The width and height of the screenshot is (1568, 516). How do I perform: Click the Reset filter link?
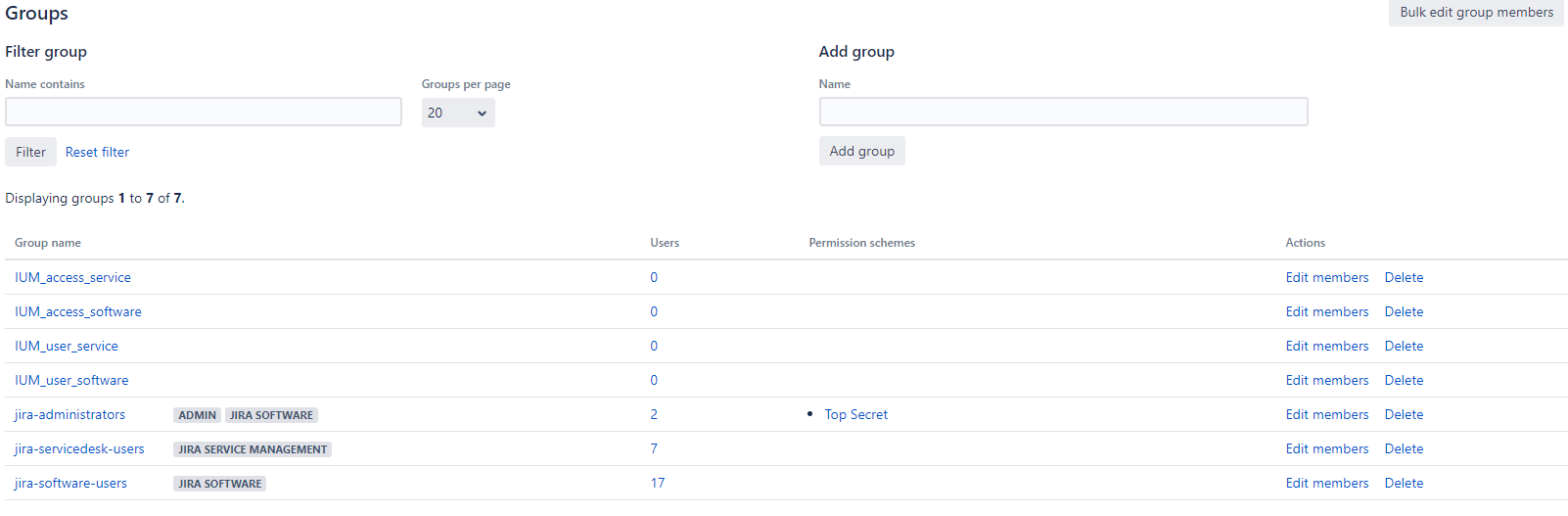(97, 152)
